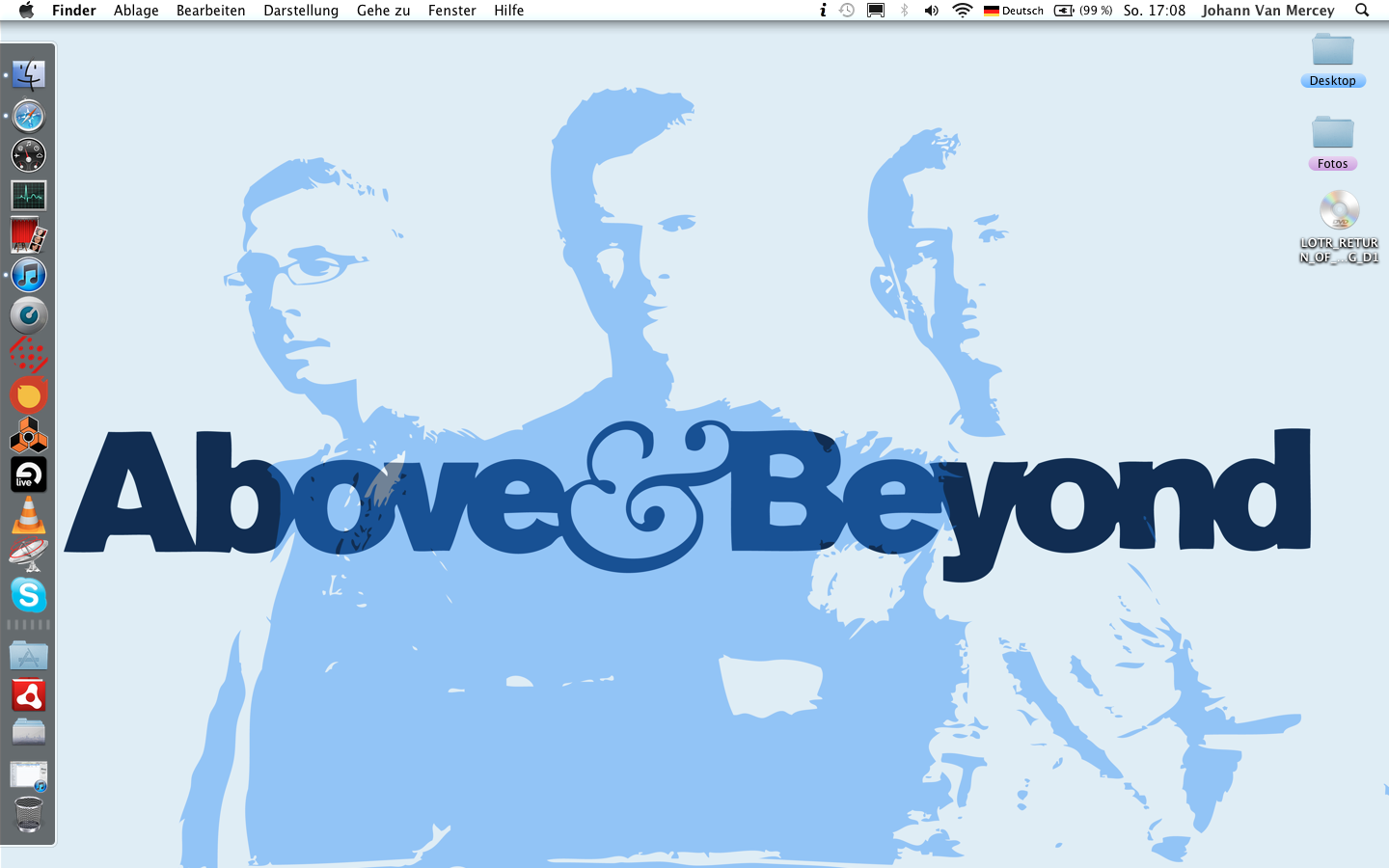Open the battery status menu

click(1082, 11)
